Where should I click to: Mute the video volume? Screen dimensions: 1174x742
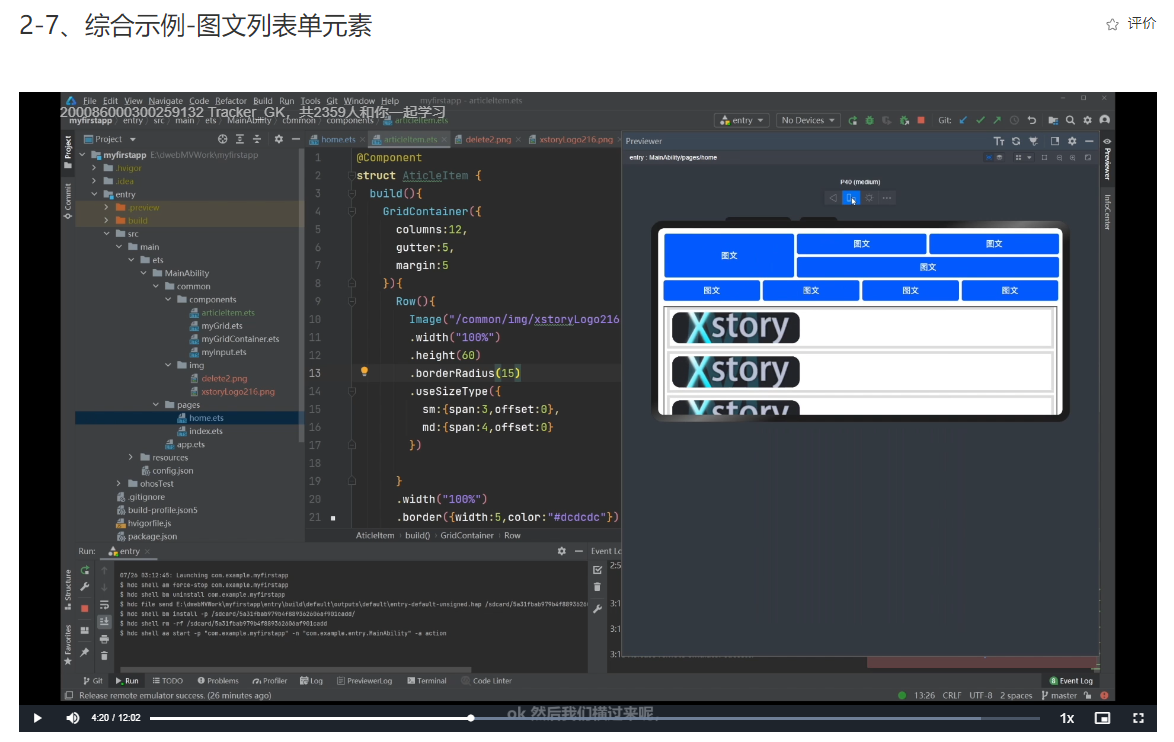[73, 718]
